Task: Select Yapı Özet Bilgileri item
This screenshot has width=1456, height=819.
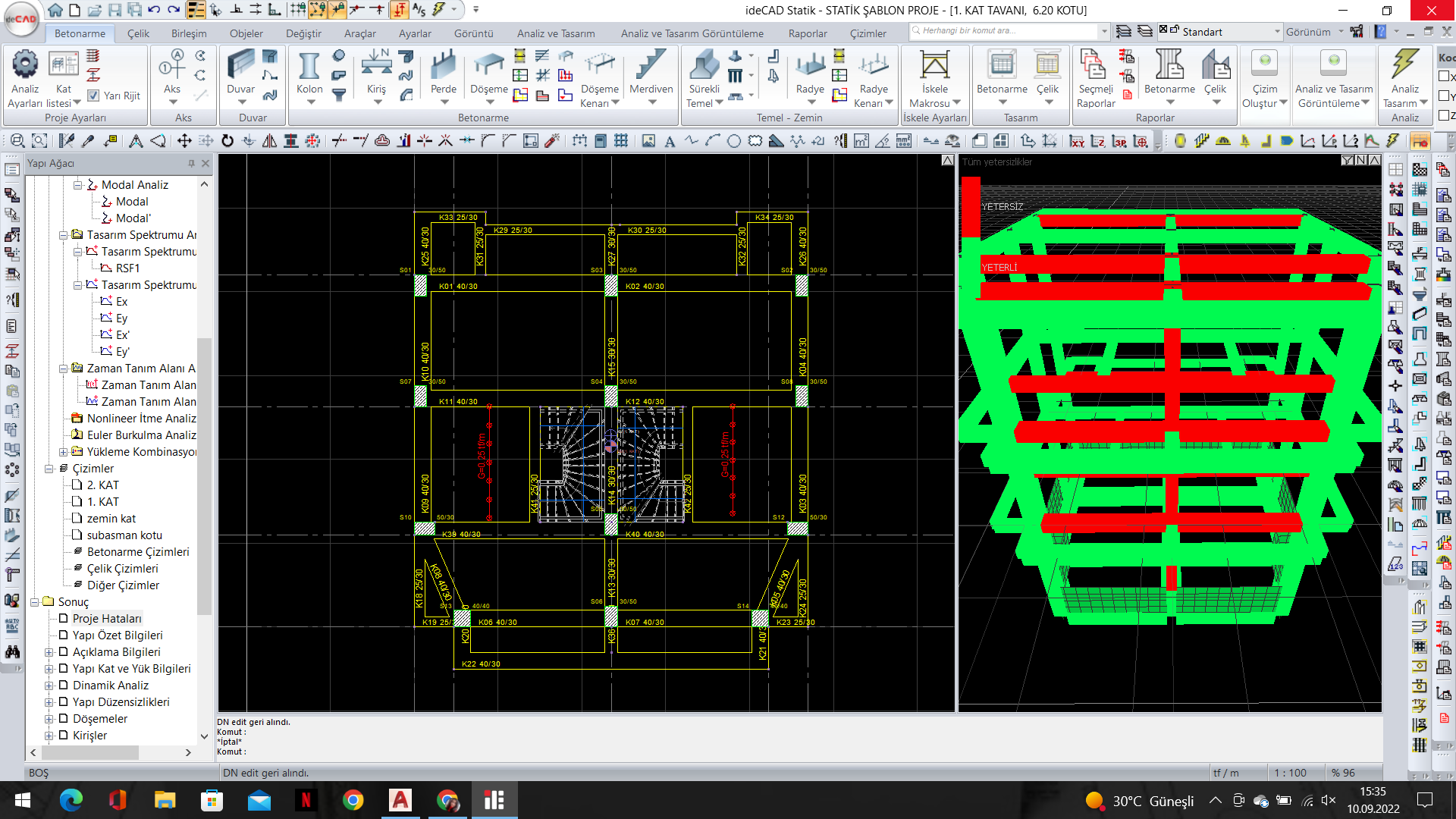Action: (x=118, y=635)
